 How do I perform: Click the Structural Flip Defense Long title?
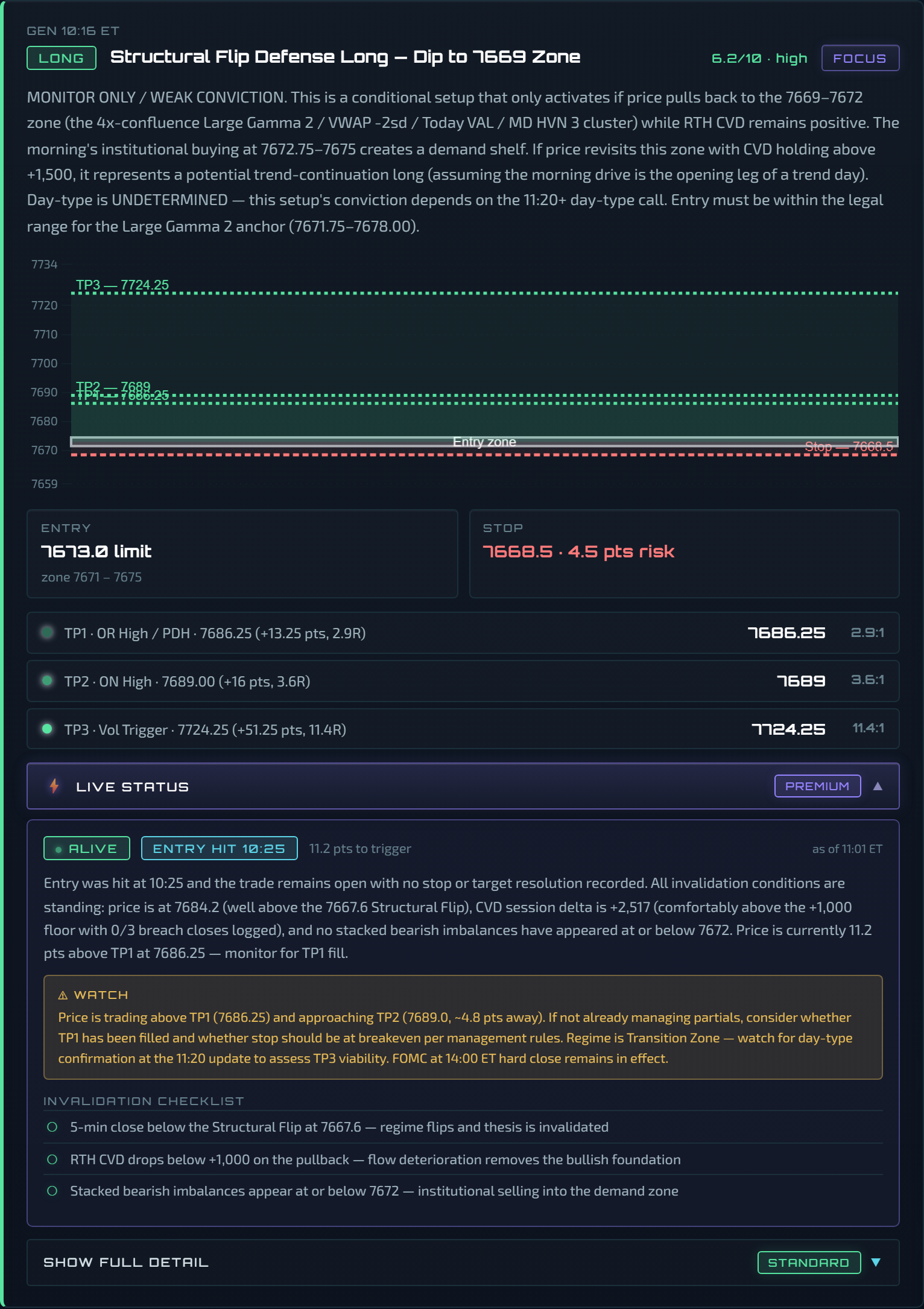click(x=346, y=57)
